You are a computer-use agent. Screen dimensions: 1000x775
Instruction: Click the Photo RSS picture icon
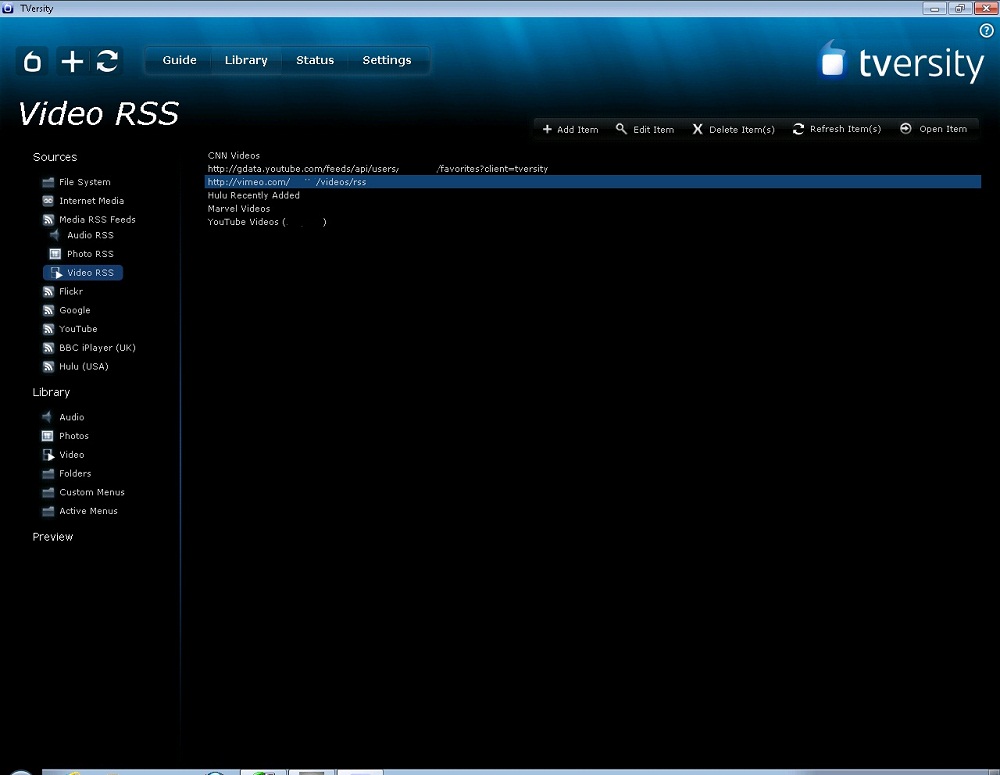[x=55, y=254]
